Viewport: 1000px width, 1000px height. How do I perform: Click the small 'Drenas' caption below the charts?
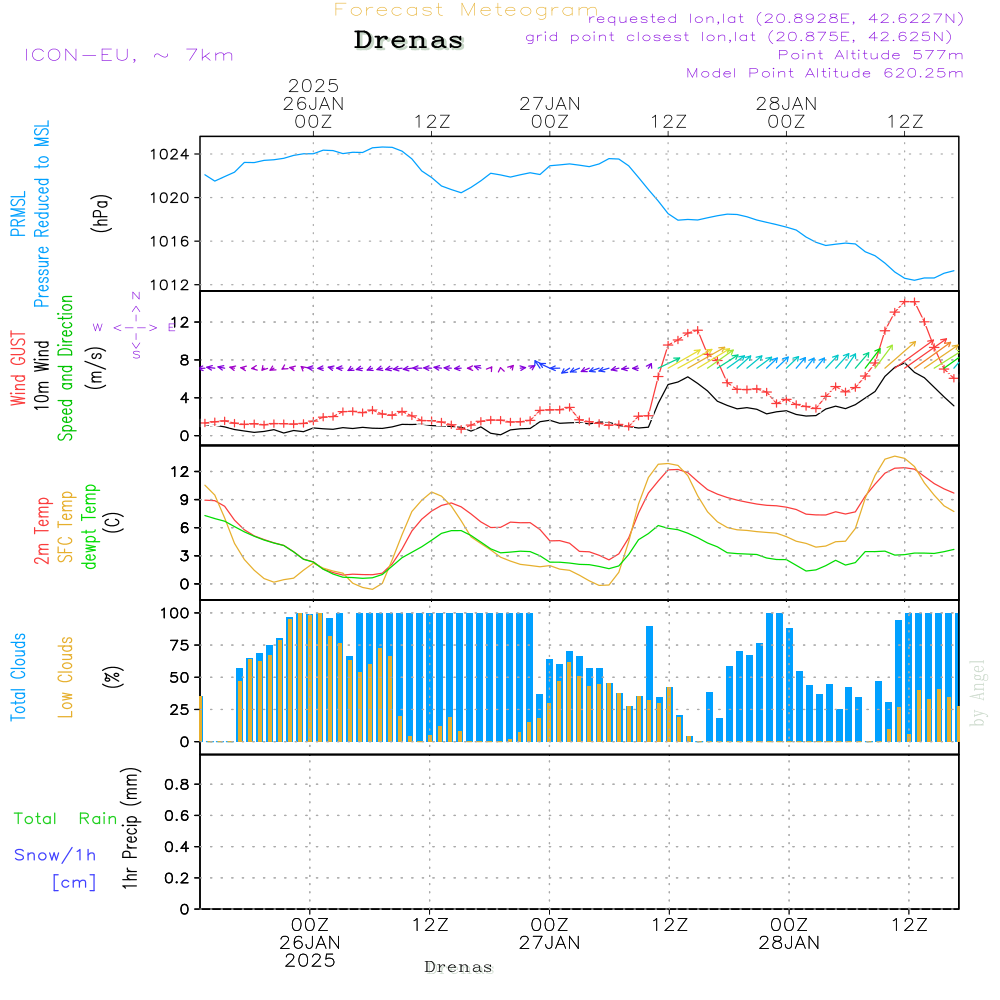pos(459,967)
